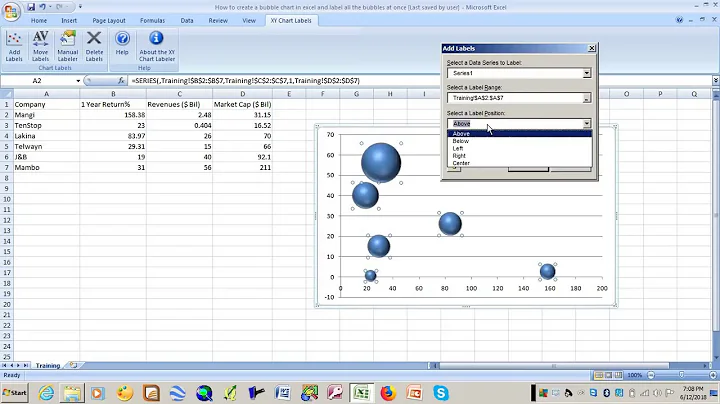Click the Select All corner of the sheet
Image resolution: width=720 pixels, height=404 pixels.
[6, 94]
